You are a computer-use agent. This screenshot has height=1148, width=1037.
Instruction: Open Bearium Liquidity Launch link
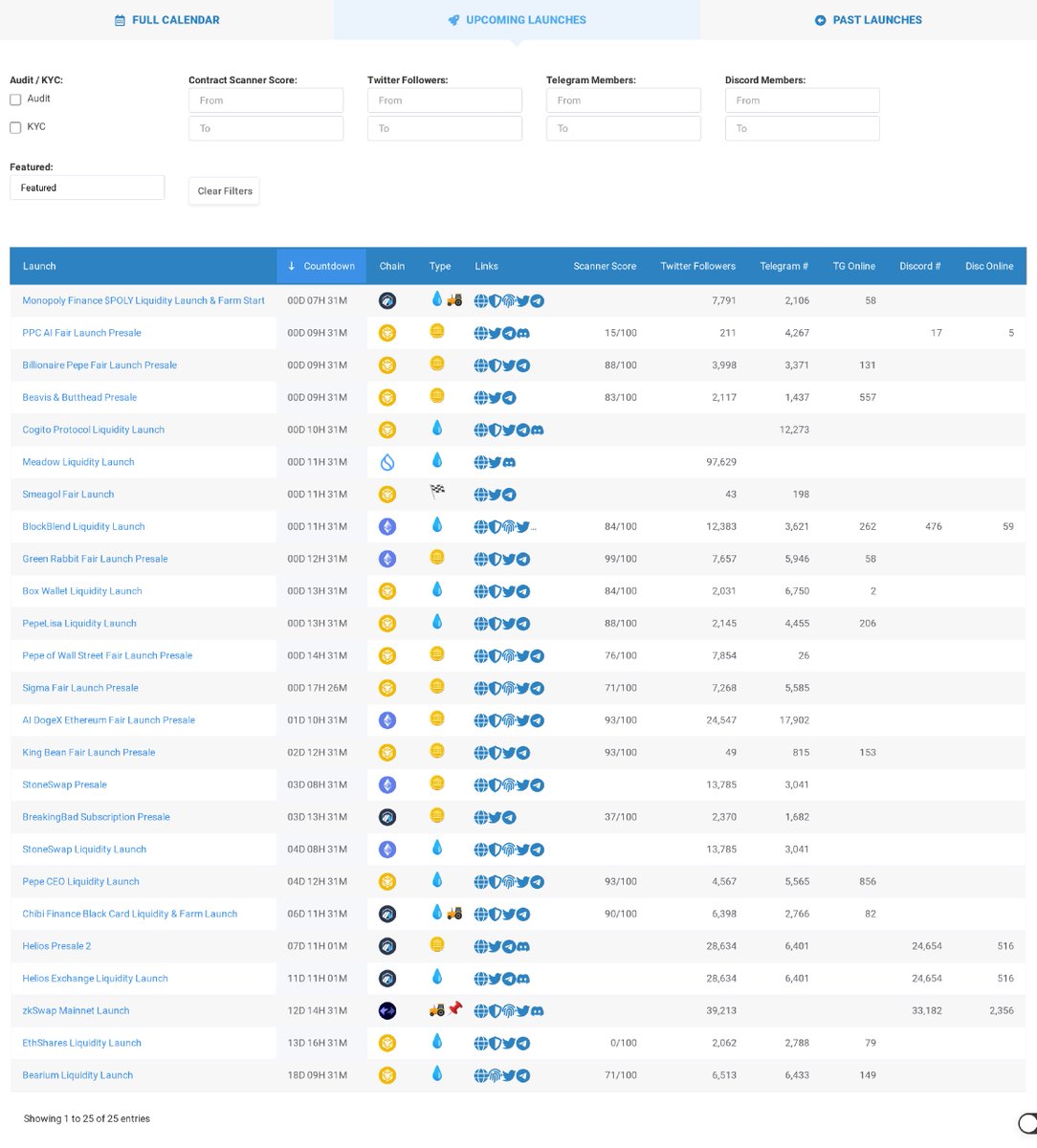(77, 1075)
